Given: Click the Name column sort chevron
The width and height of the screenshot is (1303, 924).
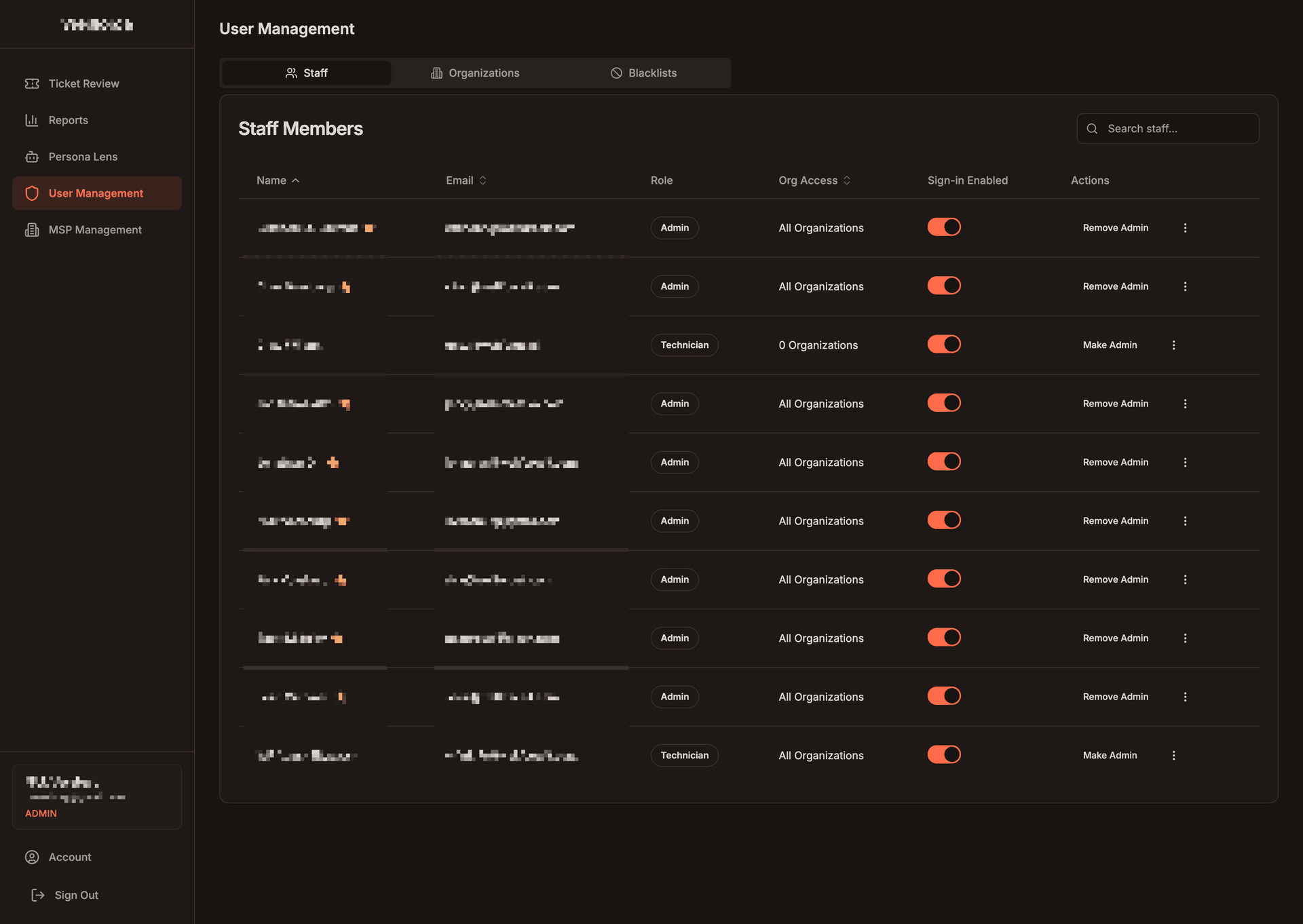Looking at the screenshot, I should coord(296,180).
